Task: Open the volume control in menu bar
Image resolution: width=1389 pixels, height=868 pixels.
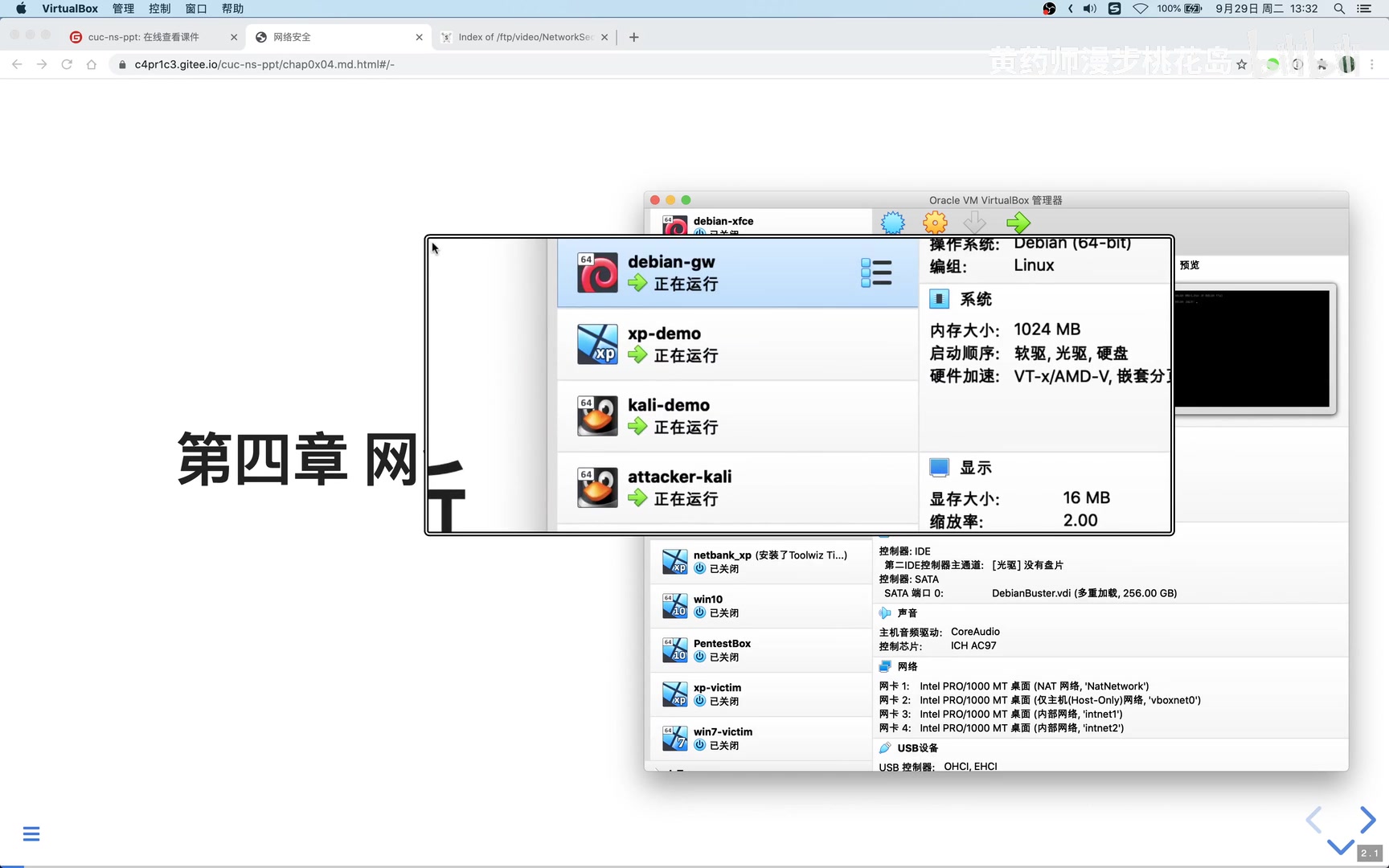Action: [1089, 9]
